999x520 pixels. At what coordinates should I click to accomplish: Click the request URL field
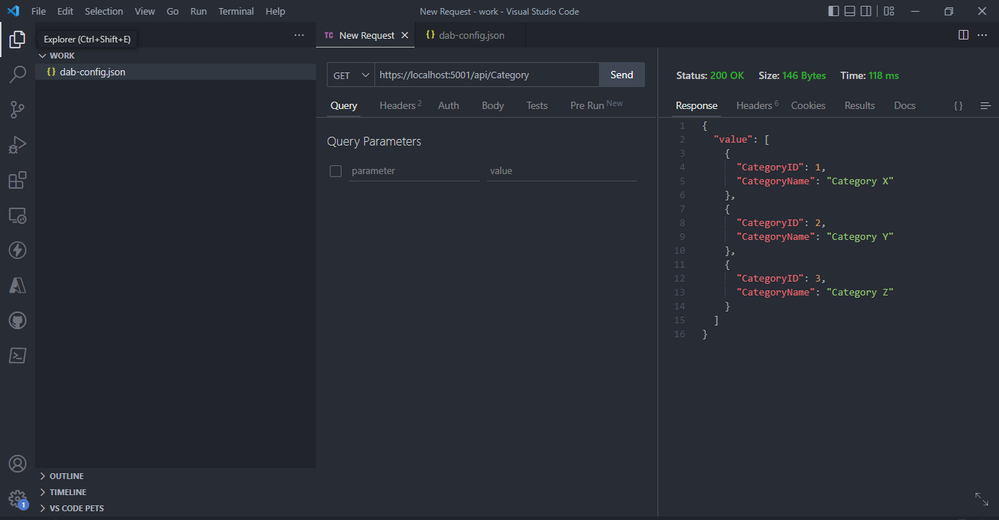[487, 75]
